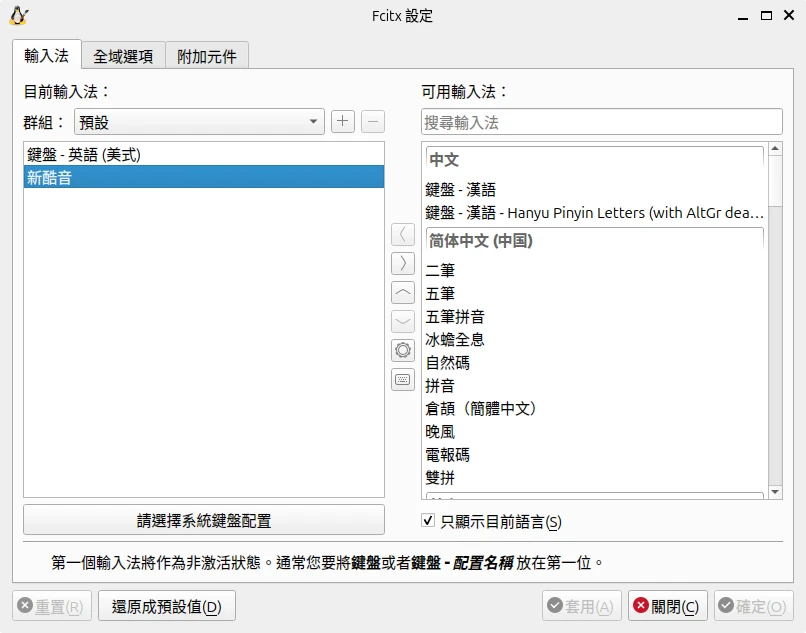Click the available list's vertical scrollbar thumb
The width and height of the screenshot is (806, 633).
coord(775,181)
